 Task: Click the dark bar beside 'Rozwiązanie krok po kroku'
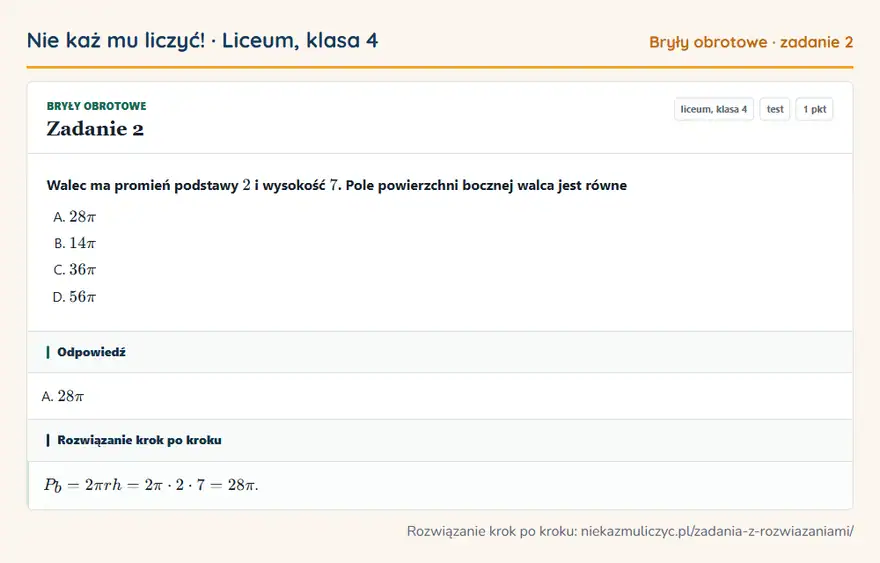point(48,440)
